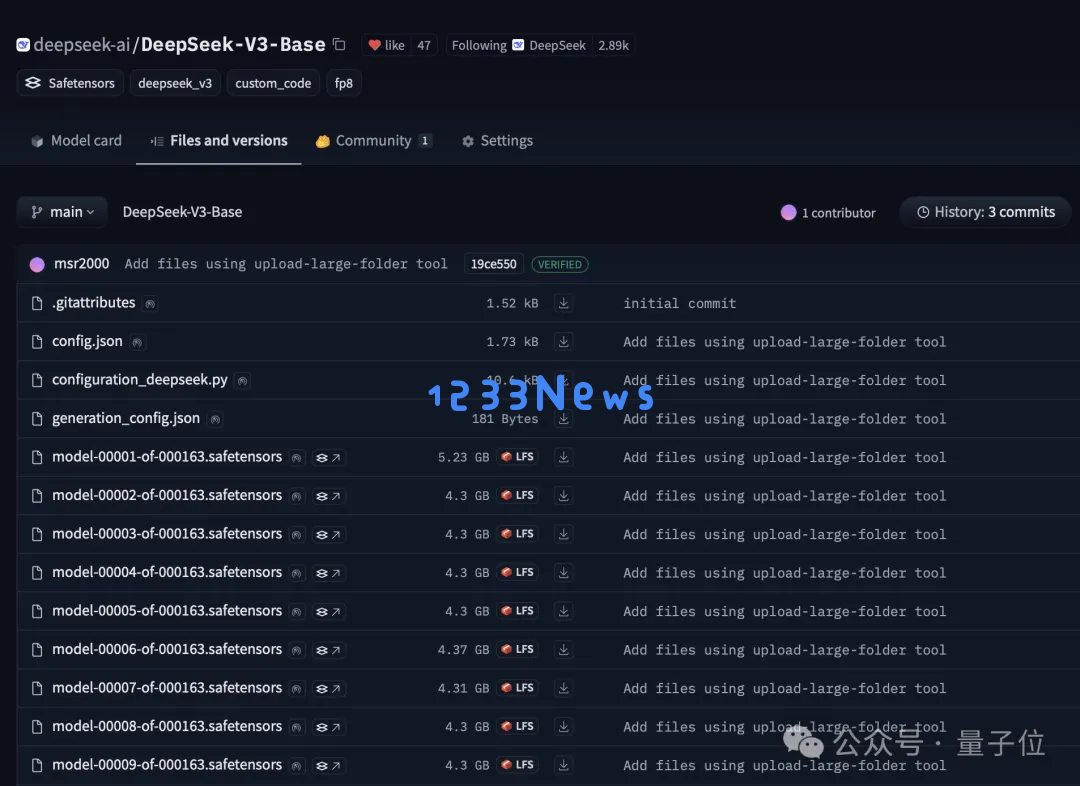Image resolution: width=1080 pixels, height=786 pixels.
Task: Open model-00004-of-000163.safetensors
Action: coord(167,572)
